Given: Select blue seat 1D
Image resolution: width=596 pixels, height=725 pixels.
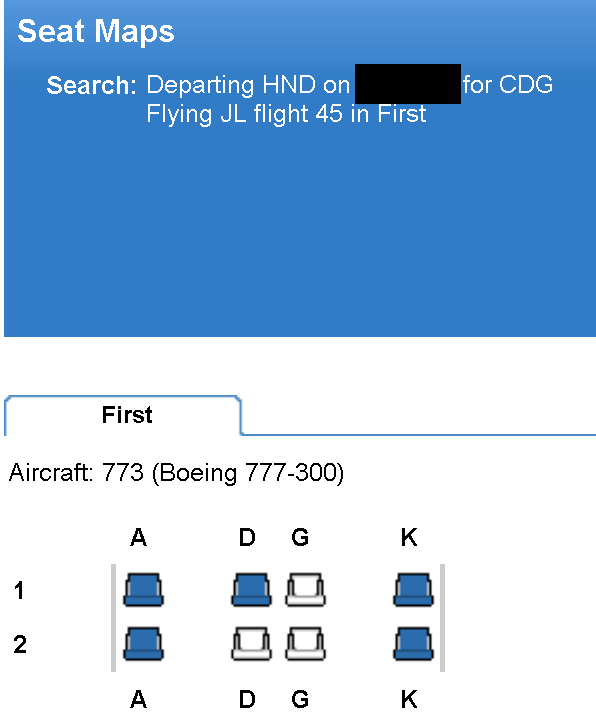Looking at the screenshot, I should 251,590.
